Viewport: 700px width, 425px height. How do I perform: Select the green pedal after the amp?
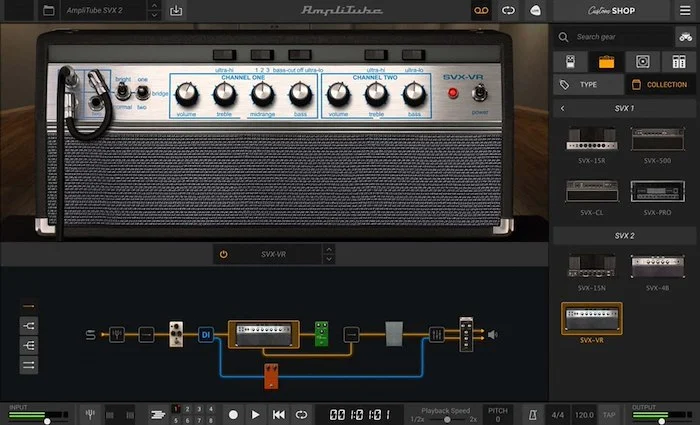[x=321, y=333]
